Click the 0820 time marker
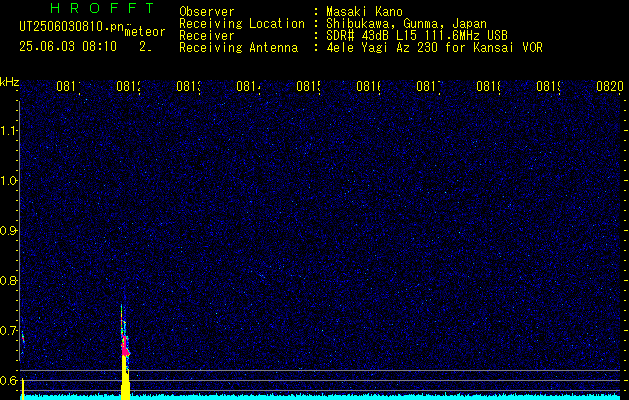 (x=610, y=86)
